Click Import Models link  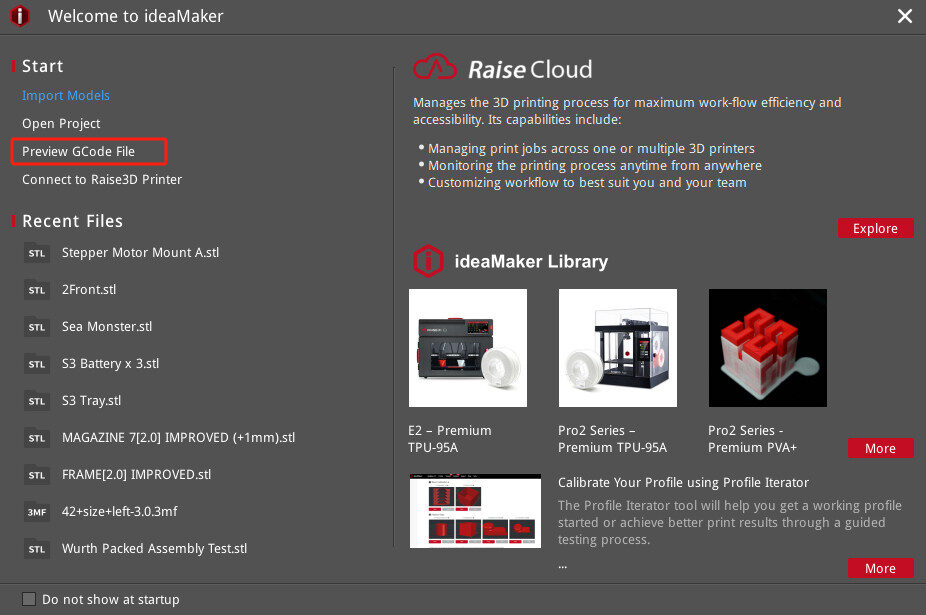point(66,96)
